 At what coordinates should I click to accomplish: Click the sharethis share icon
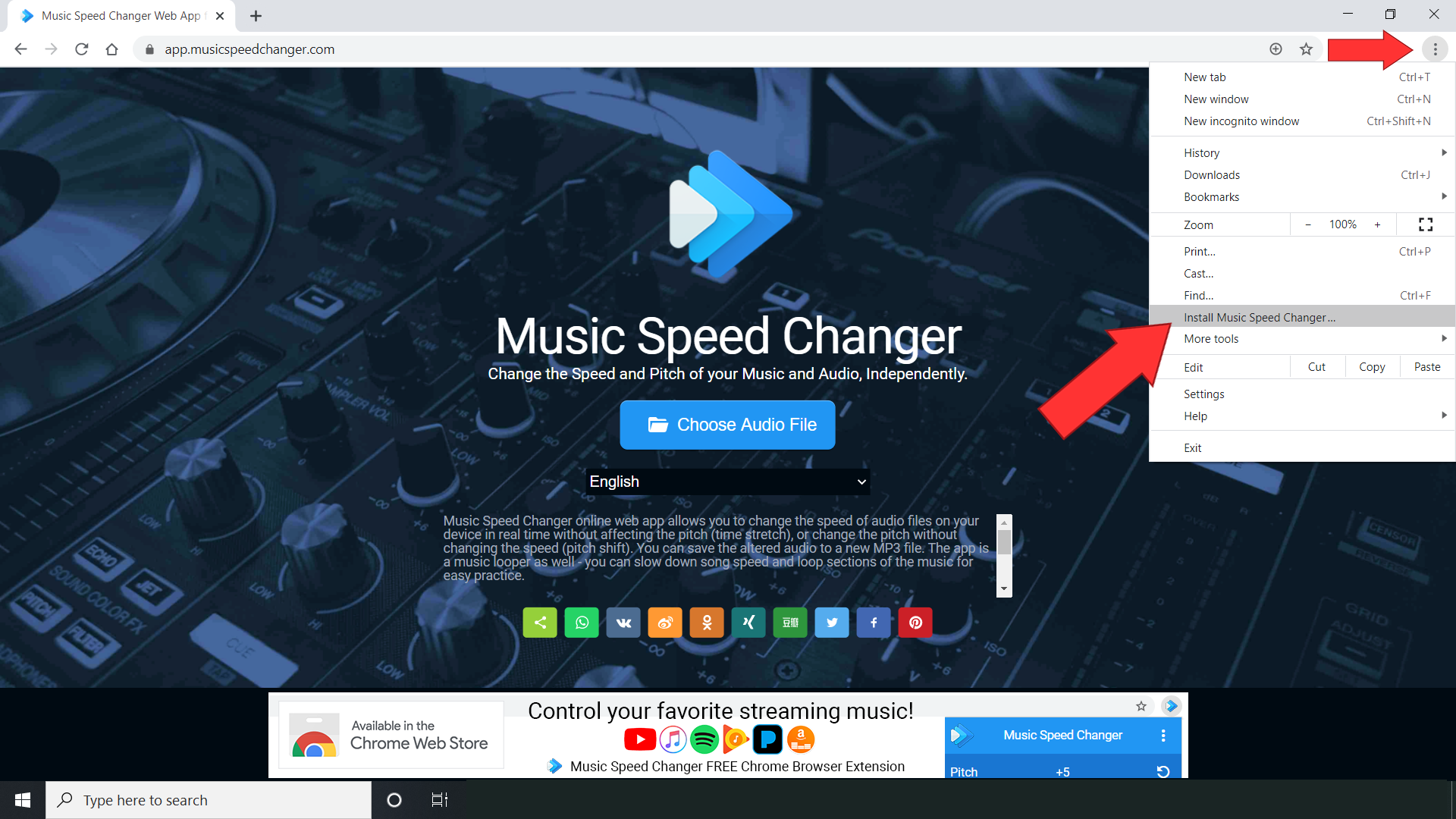click(538, 623)
